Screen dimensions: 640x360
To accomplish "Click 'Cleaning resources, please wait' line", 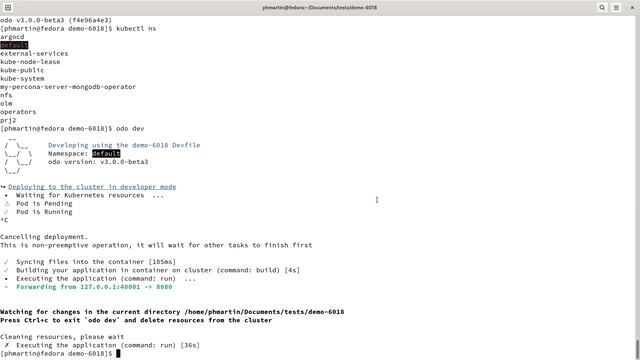I will 62,337.
